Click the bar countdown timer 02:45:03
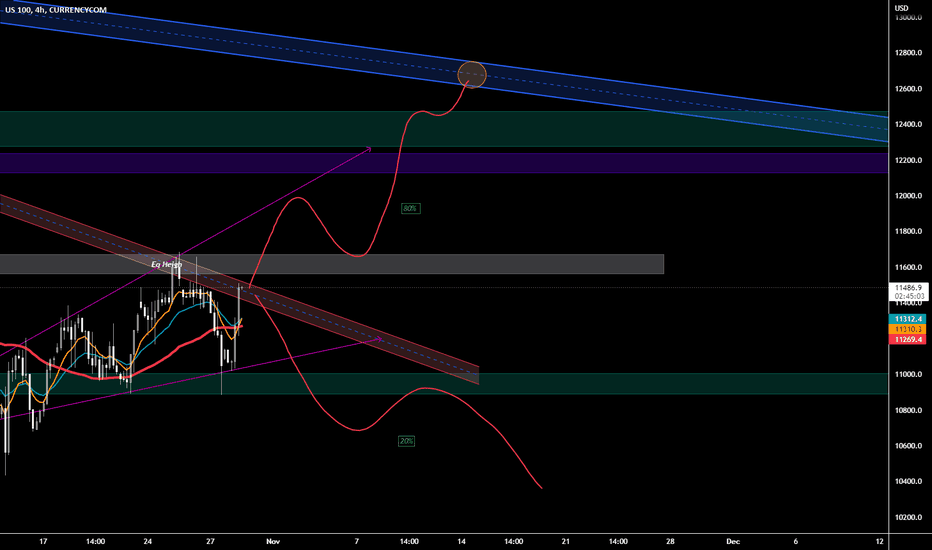The width and height of the screenshot is (932, 550). click(908, 296)
